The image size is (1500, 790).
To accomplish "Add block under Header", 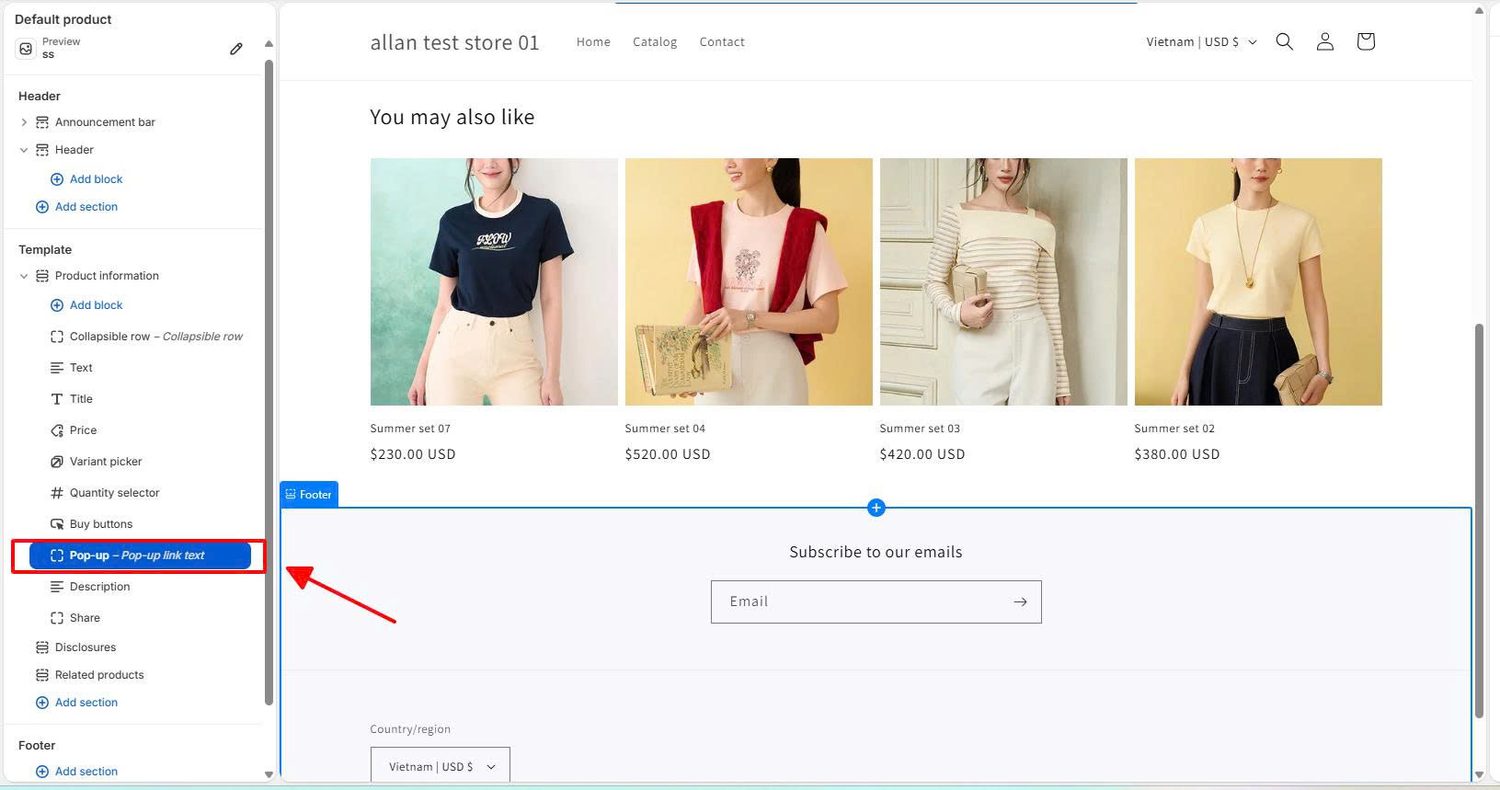I will click(87, 179).
